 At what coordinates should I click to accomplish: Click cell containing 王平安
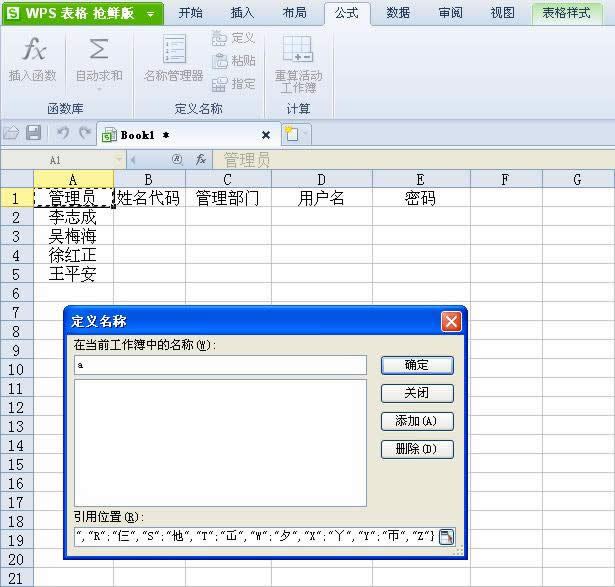(73, 274)
